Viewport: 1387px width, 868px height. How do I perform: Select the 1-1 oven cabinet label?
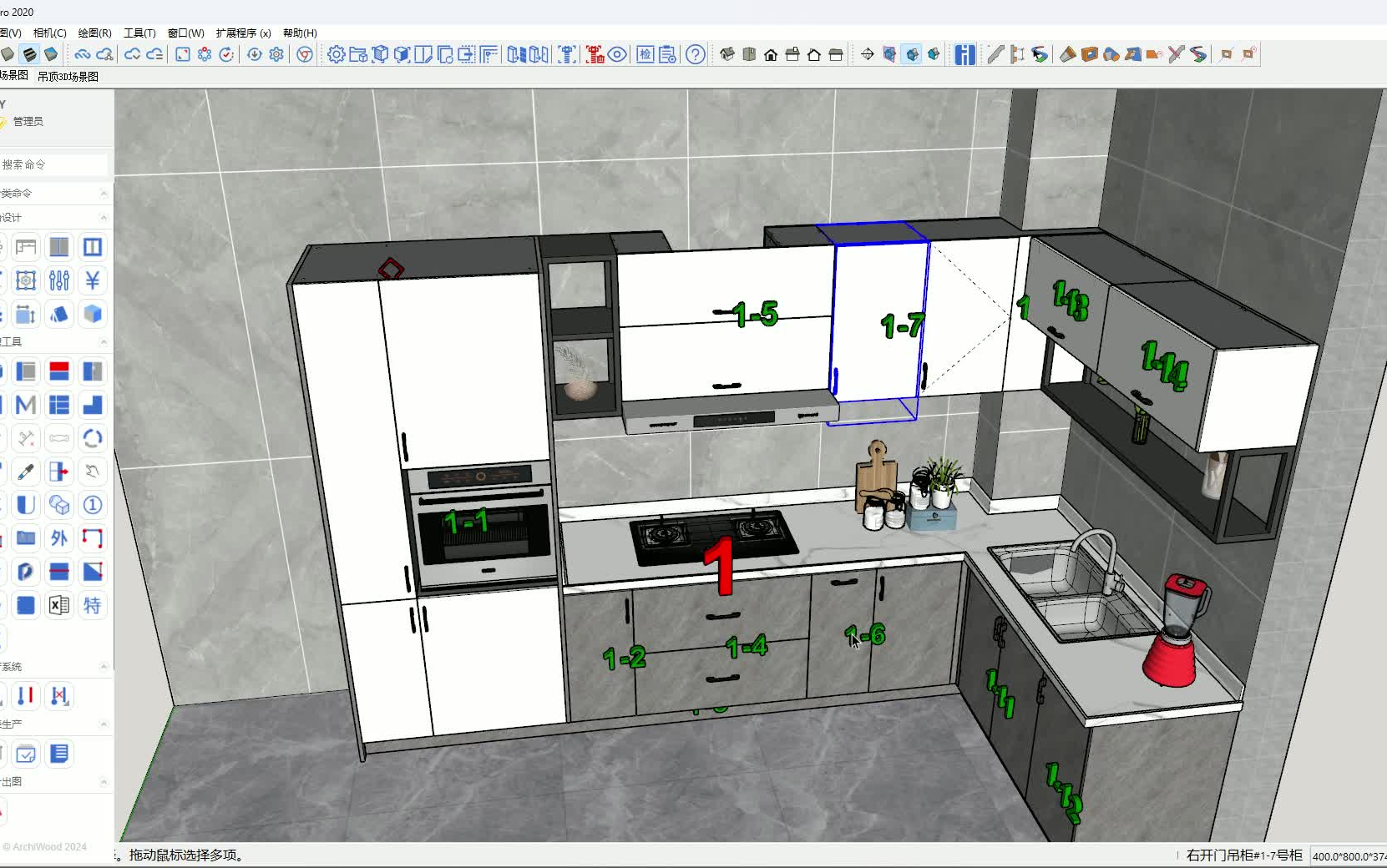pos(466,522)
